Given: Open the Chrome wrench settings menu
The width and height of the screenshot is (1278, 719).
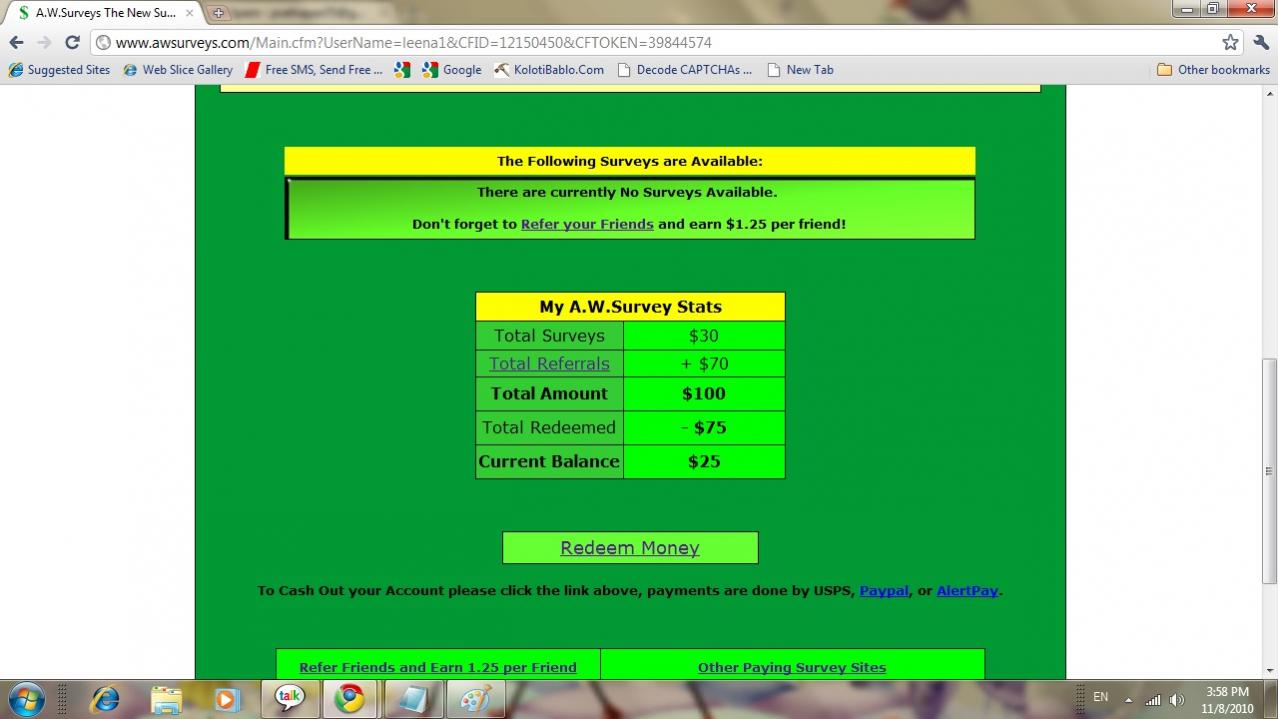Looking at the screenshot, I should coord(1260,42).
